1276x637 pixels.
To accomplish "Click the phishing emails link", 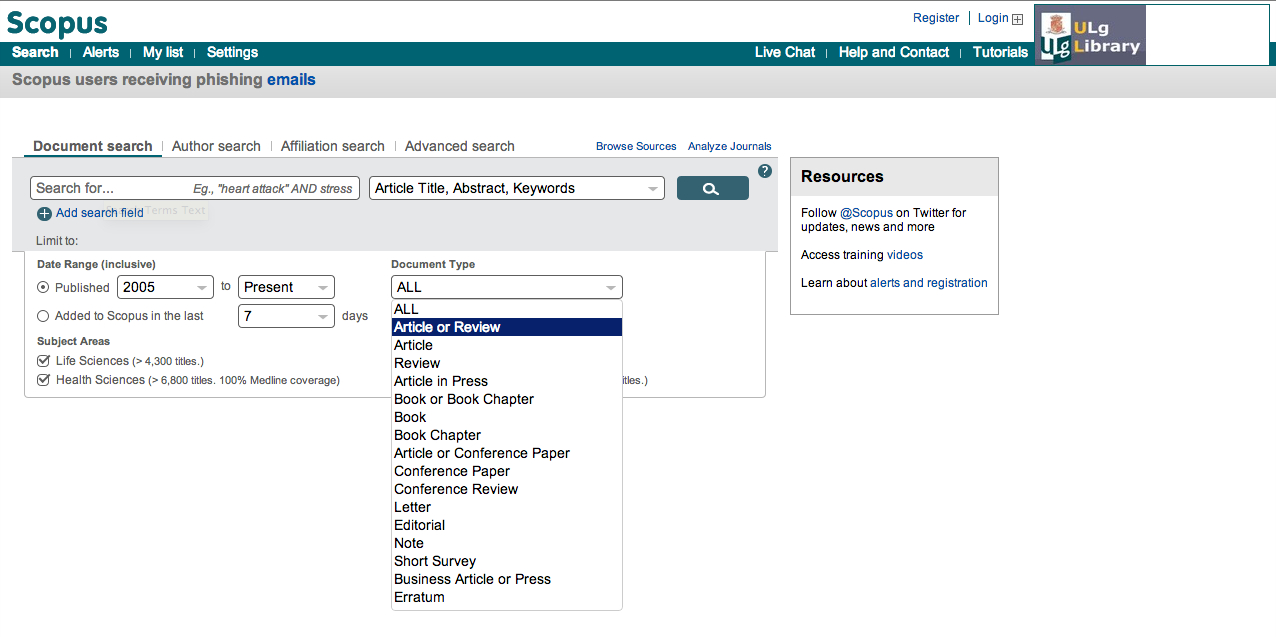I will point(291,80).
